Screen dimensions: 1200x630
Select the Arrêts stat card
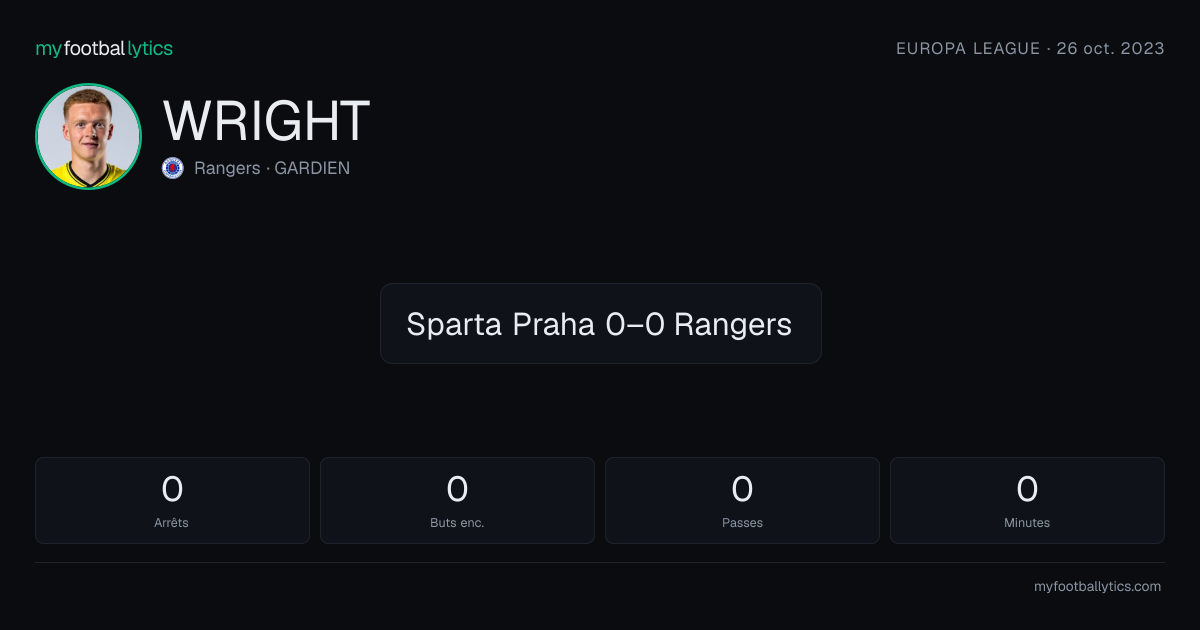point(172,500)
